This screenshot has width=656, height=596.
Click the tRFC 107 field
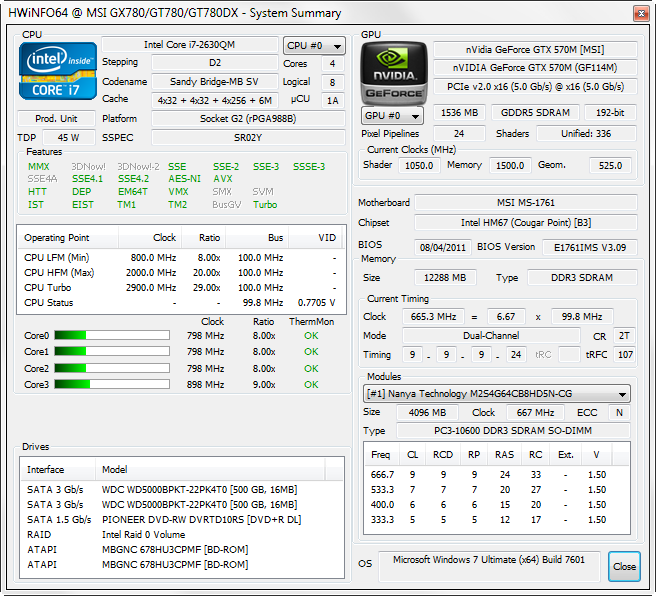pyautogui.click(x=625, y=355)
